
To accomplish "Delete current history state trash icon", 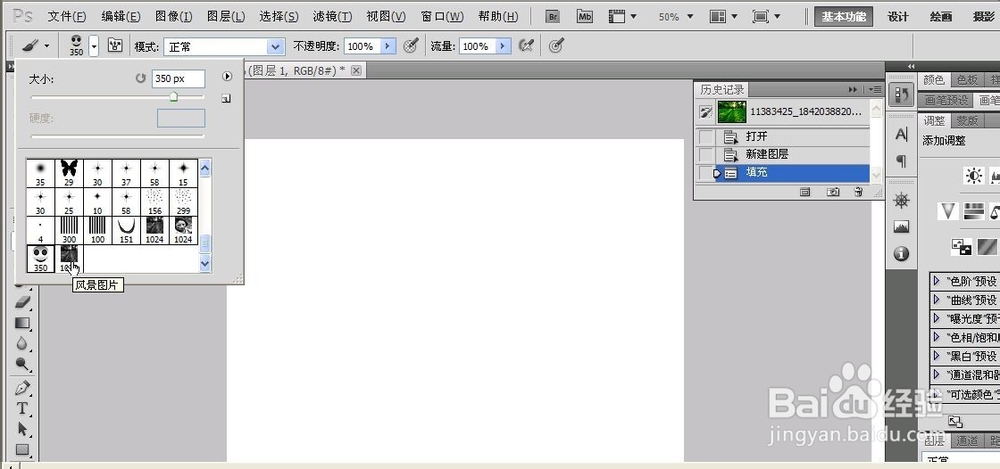I will pos(858,191).
